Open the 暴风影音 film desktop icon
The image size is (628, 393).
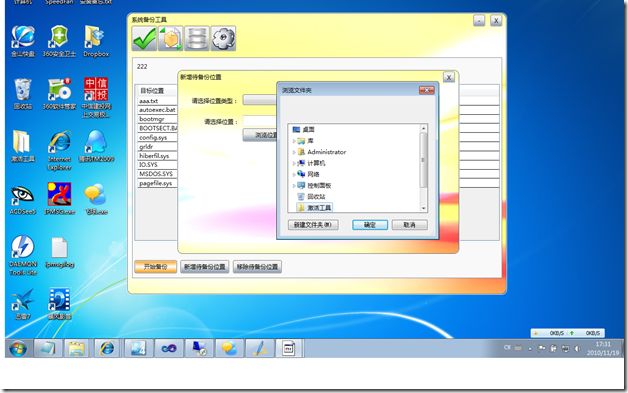point(59,304)
